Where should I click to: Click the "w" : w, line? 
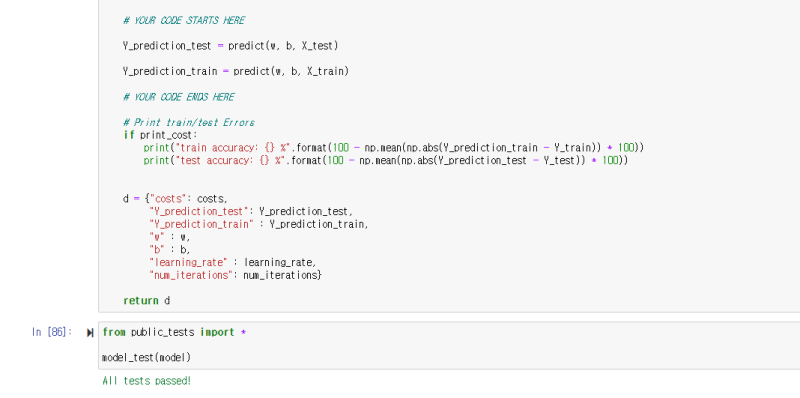pos(170,237)
